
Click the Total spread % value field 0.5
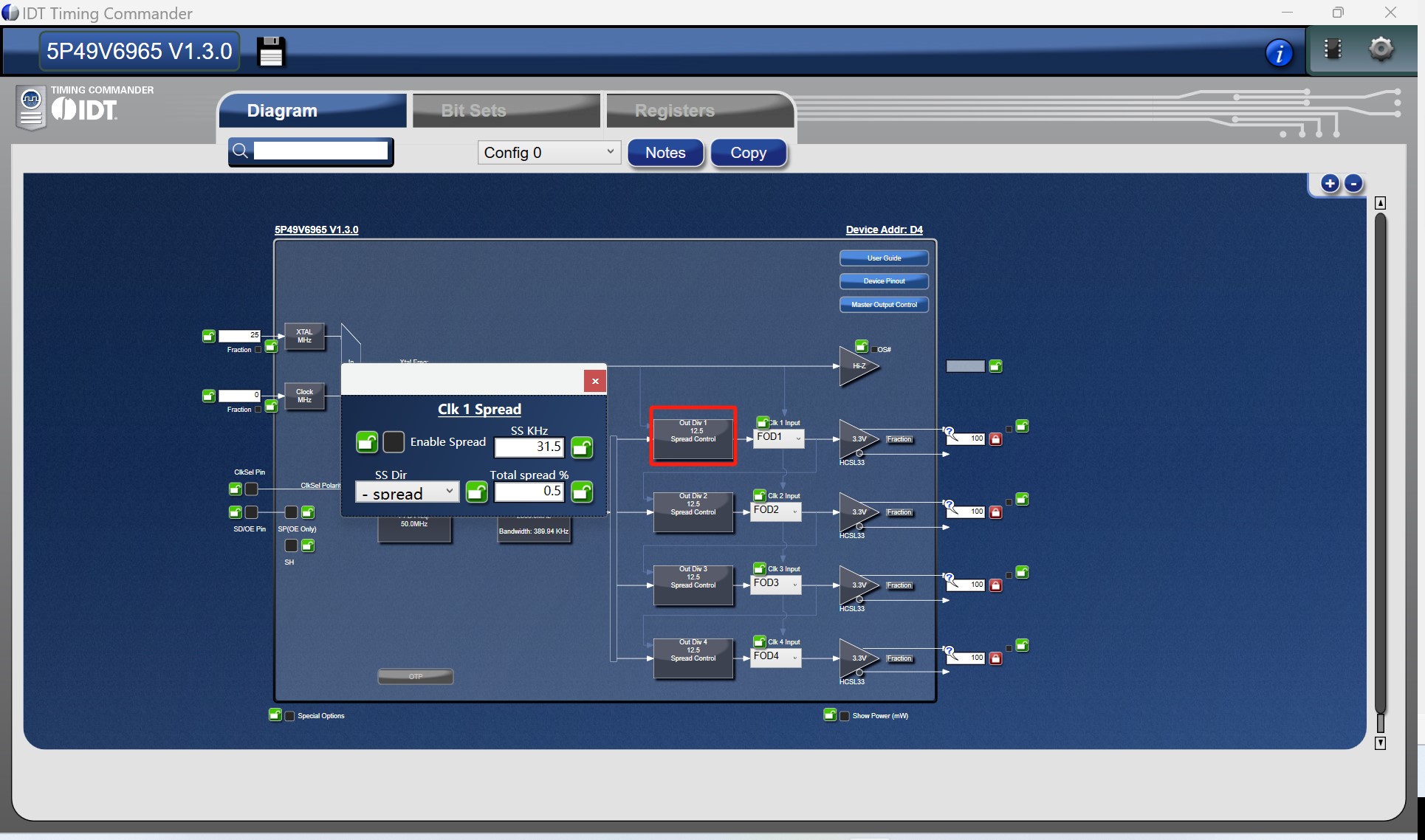point(529,492)
